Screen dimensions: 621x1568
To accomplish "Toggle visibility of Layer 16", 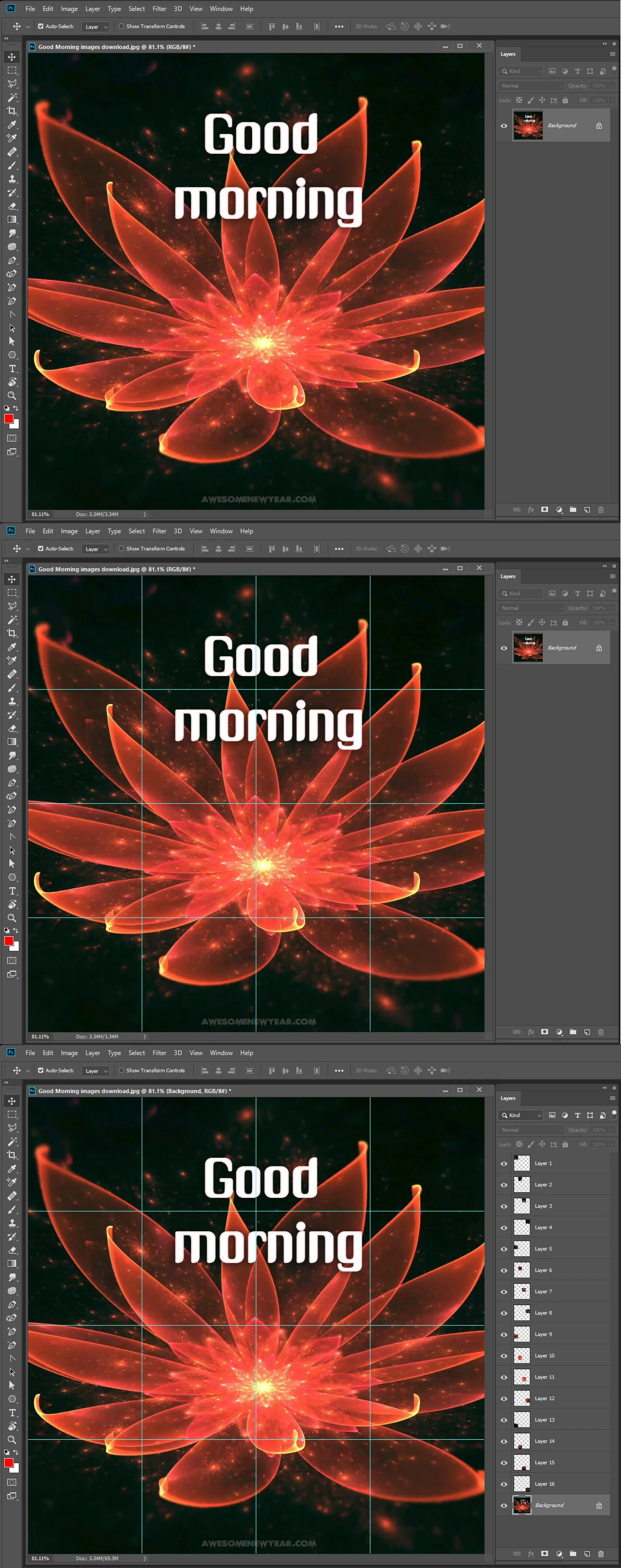I will coord(504,1484).
